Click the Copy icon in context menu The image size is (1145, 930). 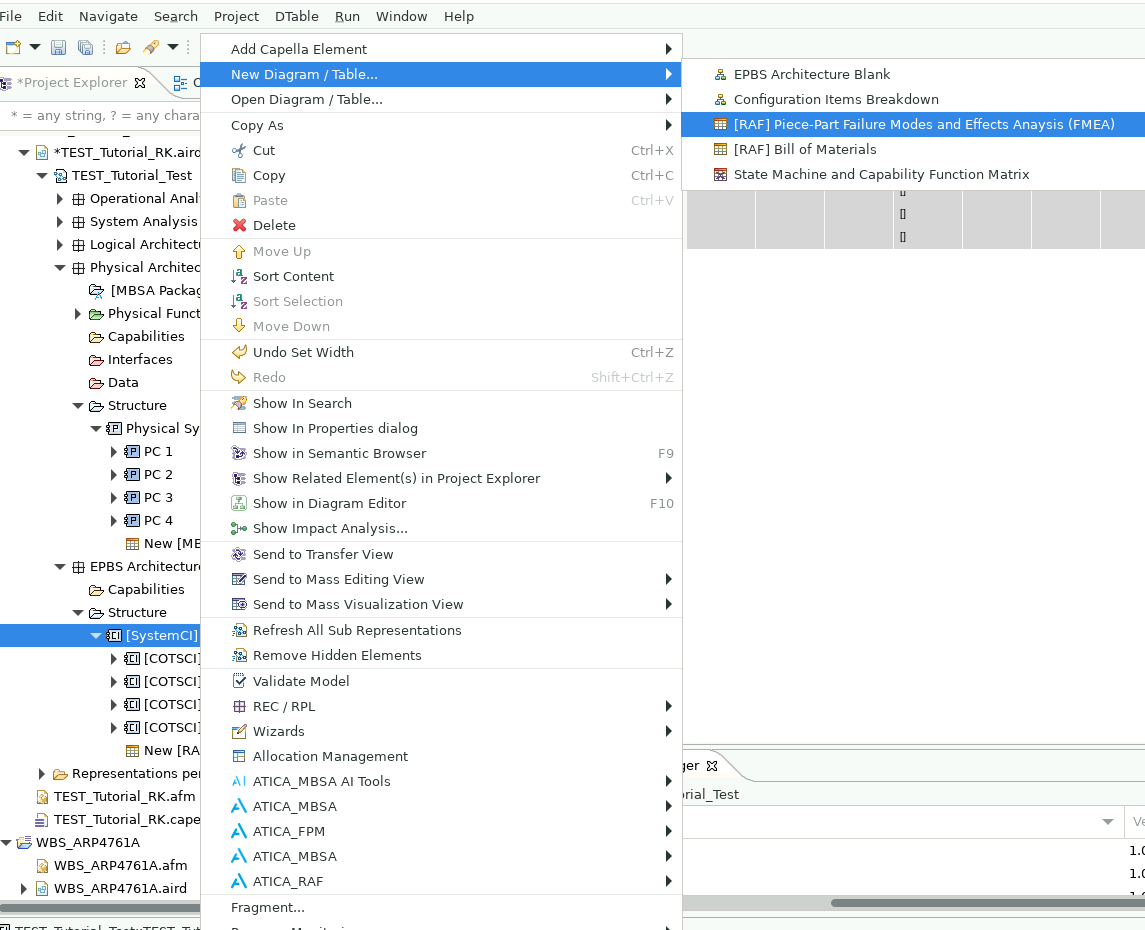coord(239,175)
